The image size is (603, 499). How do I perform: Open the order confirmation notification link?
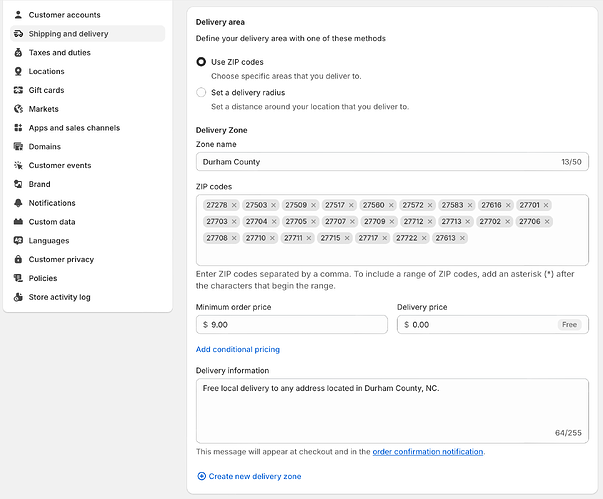(x=428, y=452)
